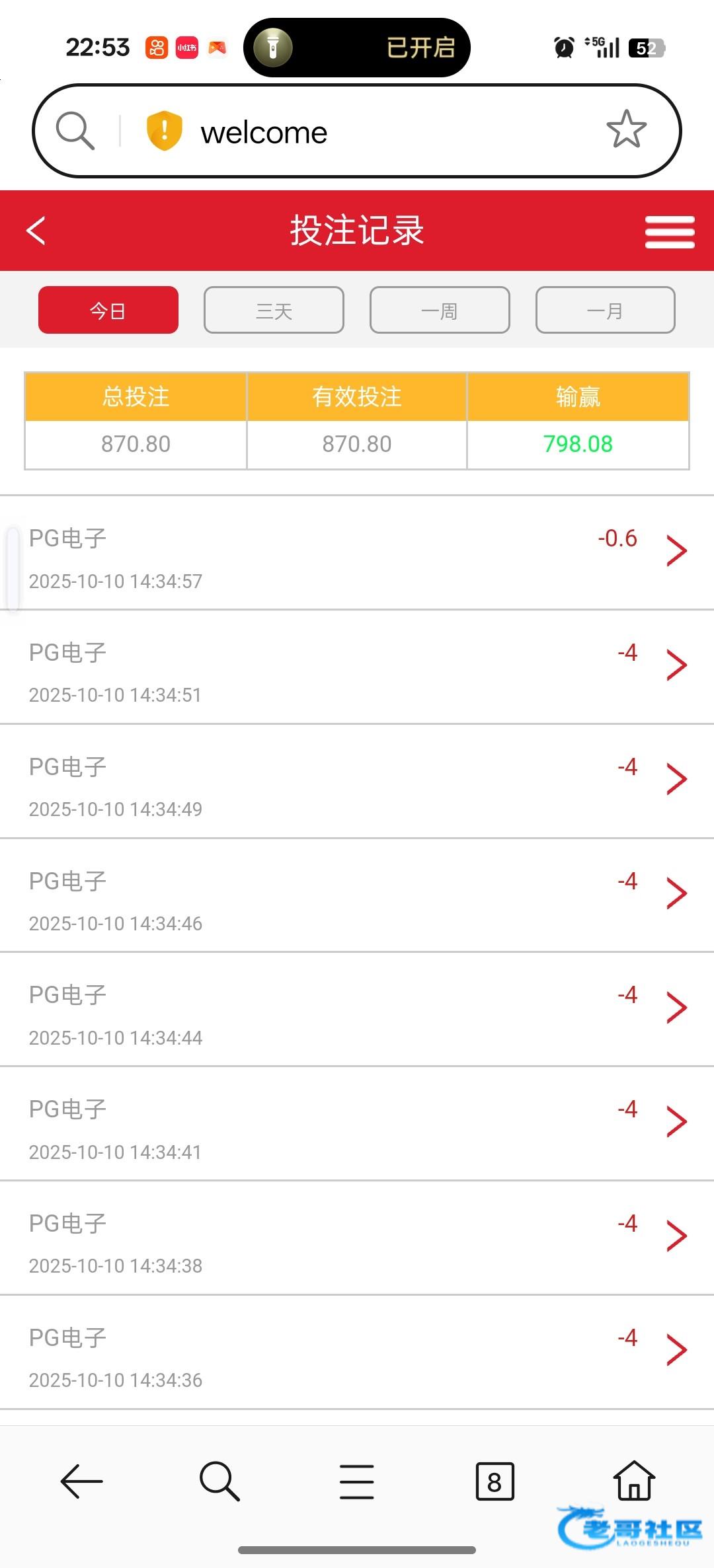Show the 8 open tabs
This screenshot has width=714, height=1568.
pyautogui.click(x=495, y=1481)
